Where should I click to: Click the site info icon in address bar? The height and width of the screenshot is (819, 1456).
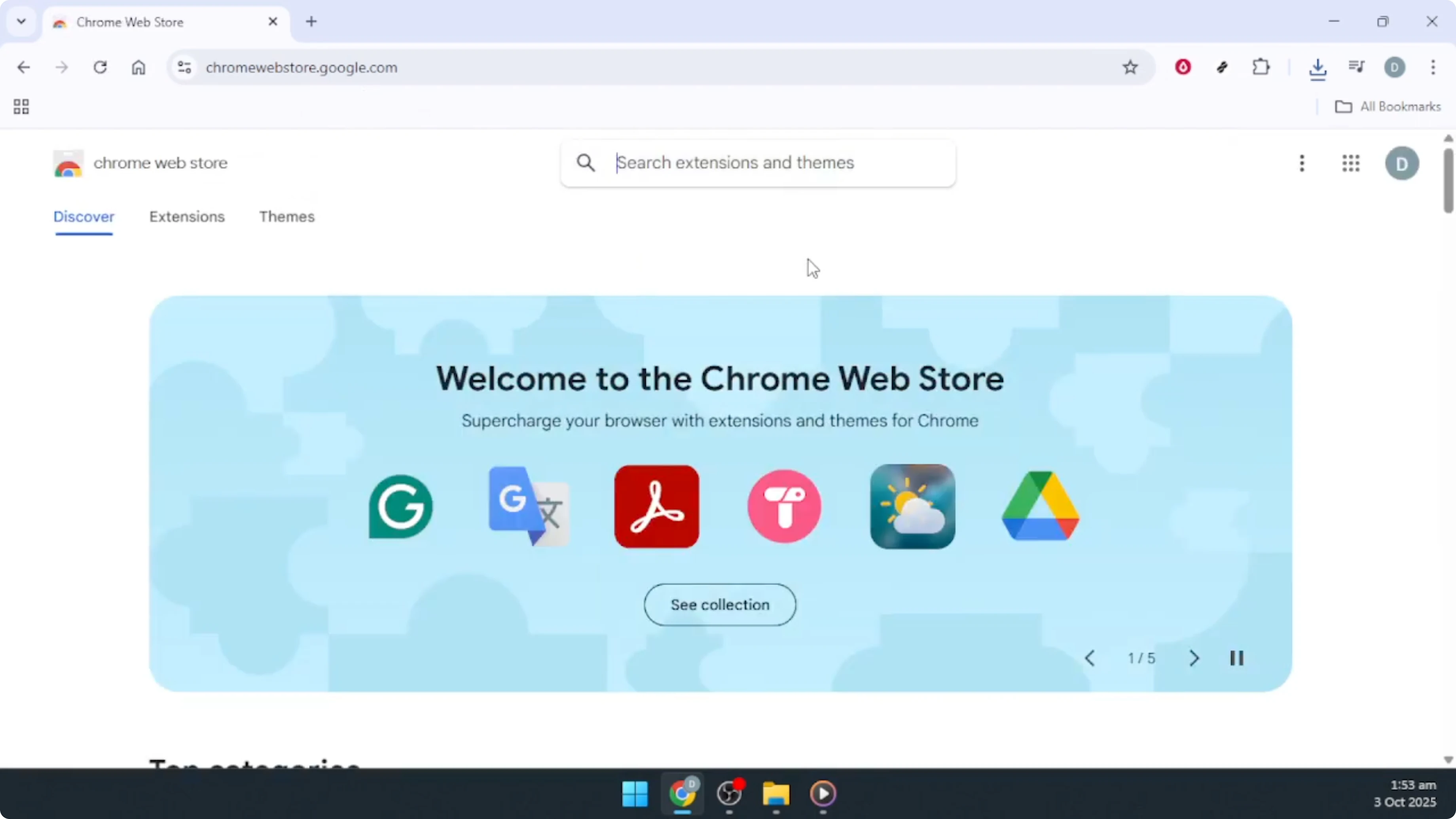point(184,67)
